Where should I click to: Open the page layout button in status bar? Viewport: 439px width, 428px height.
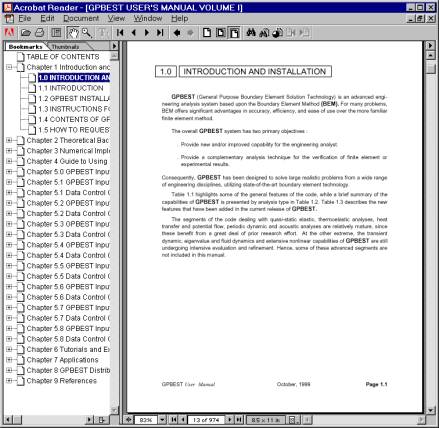coord(293,420)
